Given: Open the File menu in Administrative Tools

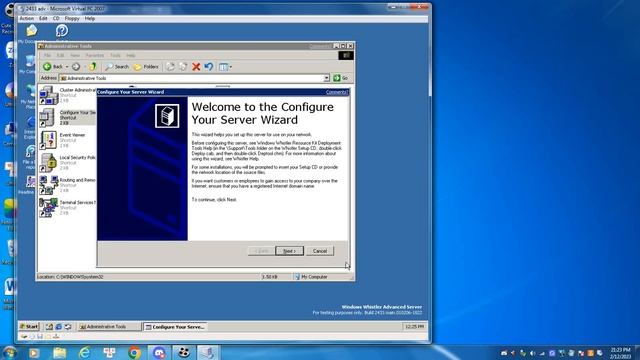Looking at the screenshot, I should [x=47, y=55].
